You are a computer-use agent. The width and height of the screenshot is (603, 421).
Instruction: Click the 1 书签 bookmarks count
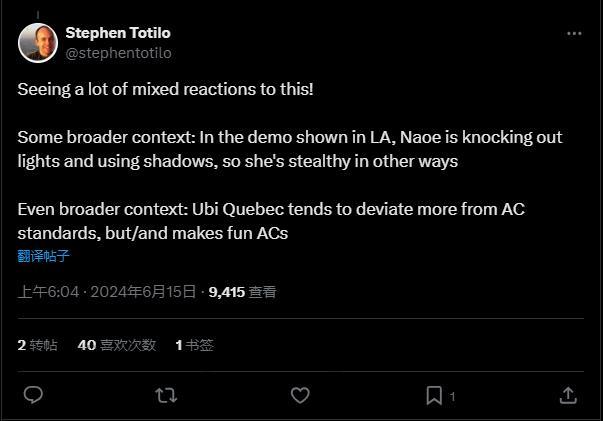click(194, 345)
